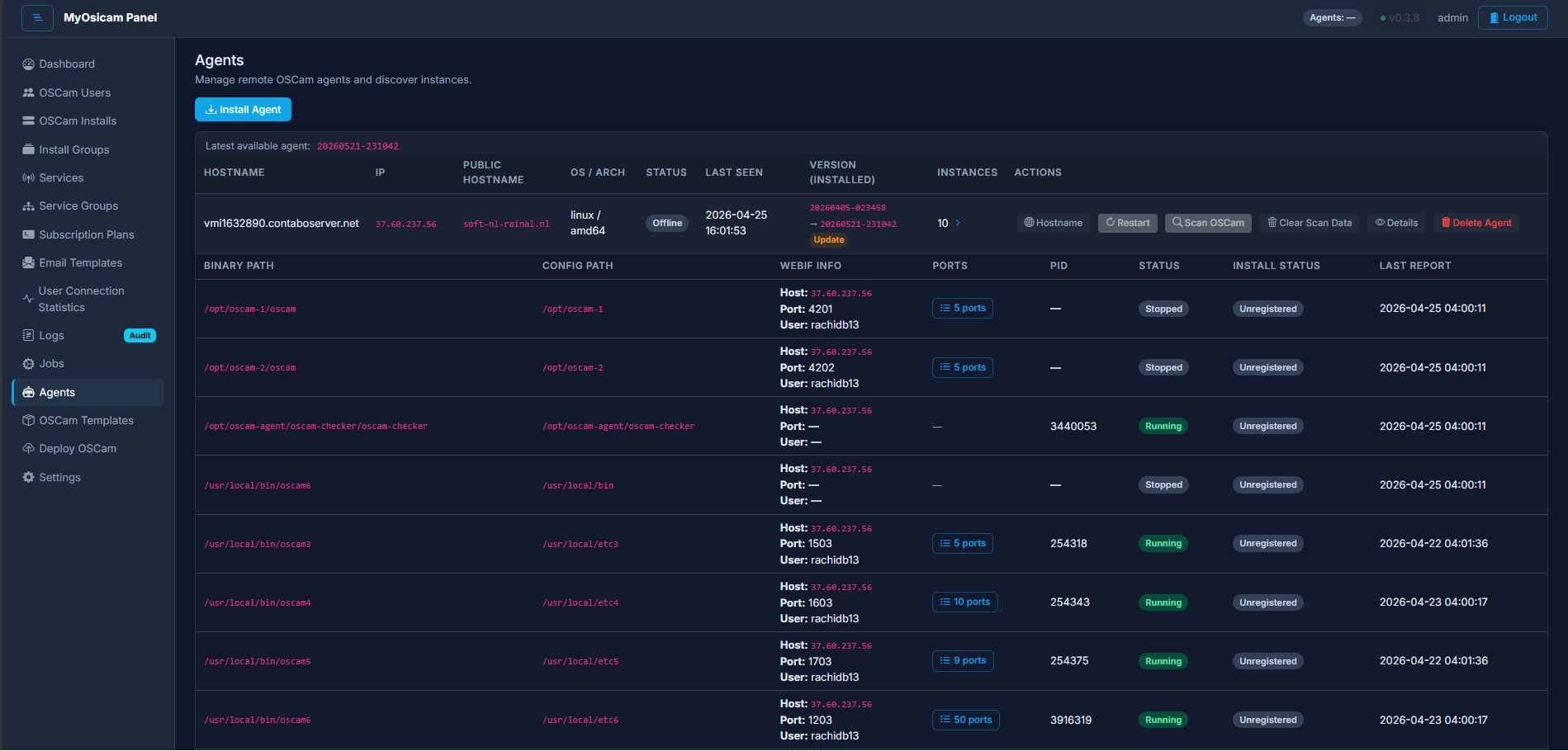
Task: Click the Logs journal icon
Action: (28, 335)
